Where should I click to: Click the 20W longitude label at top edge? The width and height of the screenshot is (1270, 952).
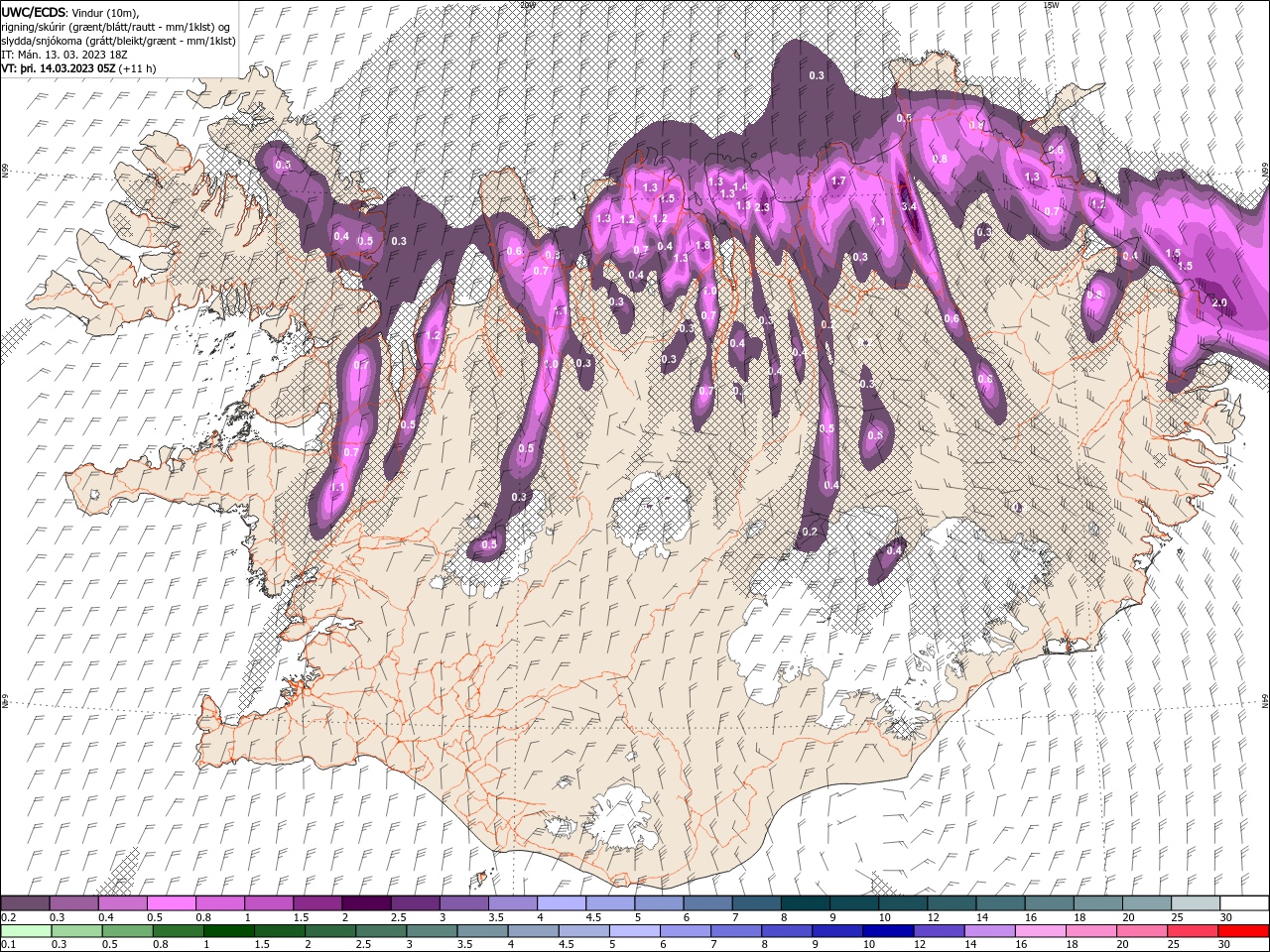pyautogui.click(x=527, y=4)
